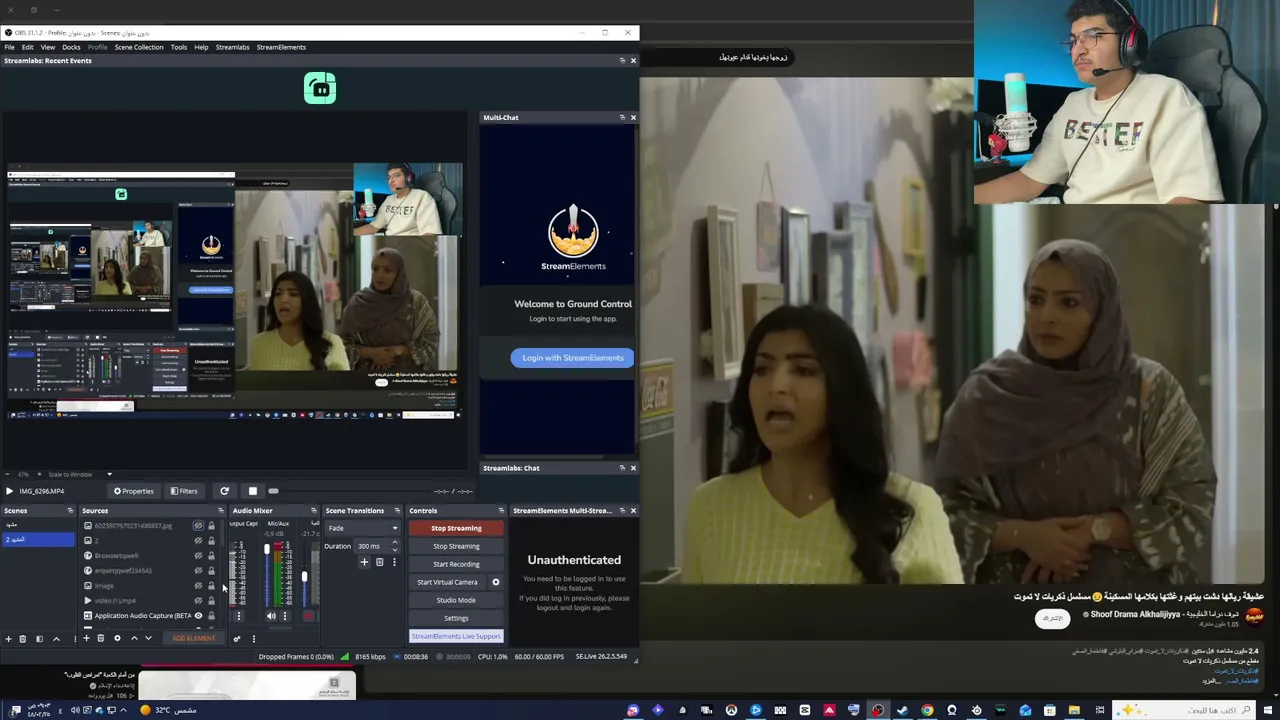Open the Edit menu in OBS
Image resolution: width=1280 pixels, height=720 pixels.
coord(27,47)
